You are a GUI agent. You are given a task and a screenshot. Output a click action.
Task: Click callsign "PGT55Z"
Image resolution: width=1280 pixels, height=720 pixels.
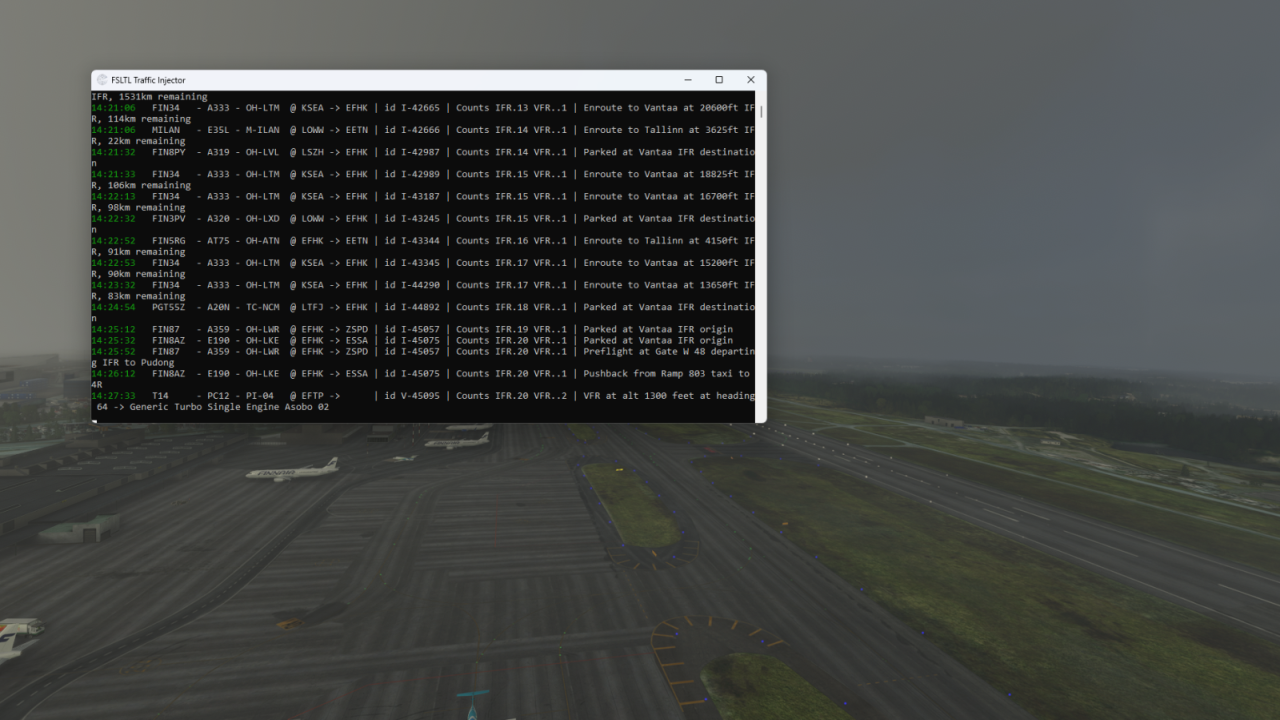coord(169,307)
